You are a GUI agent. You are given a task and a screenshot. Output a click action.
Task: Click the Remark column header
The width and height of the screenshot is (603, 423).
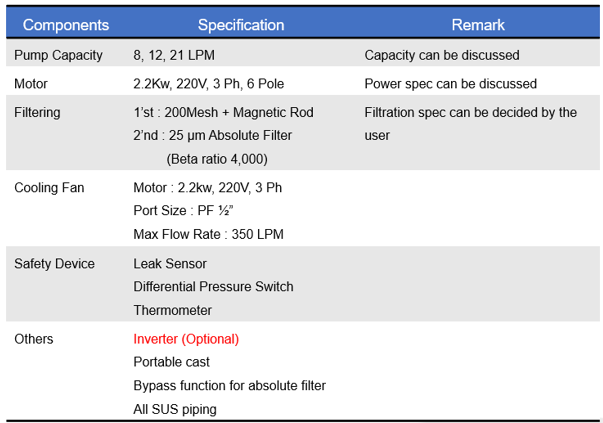[478, 25]
